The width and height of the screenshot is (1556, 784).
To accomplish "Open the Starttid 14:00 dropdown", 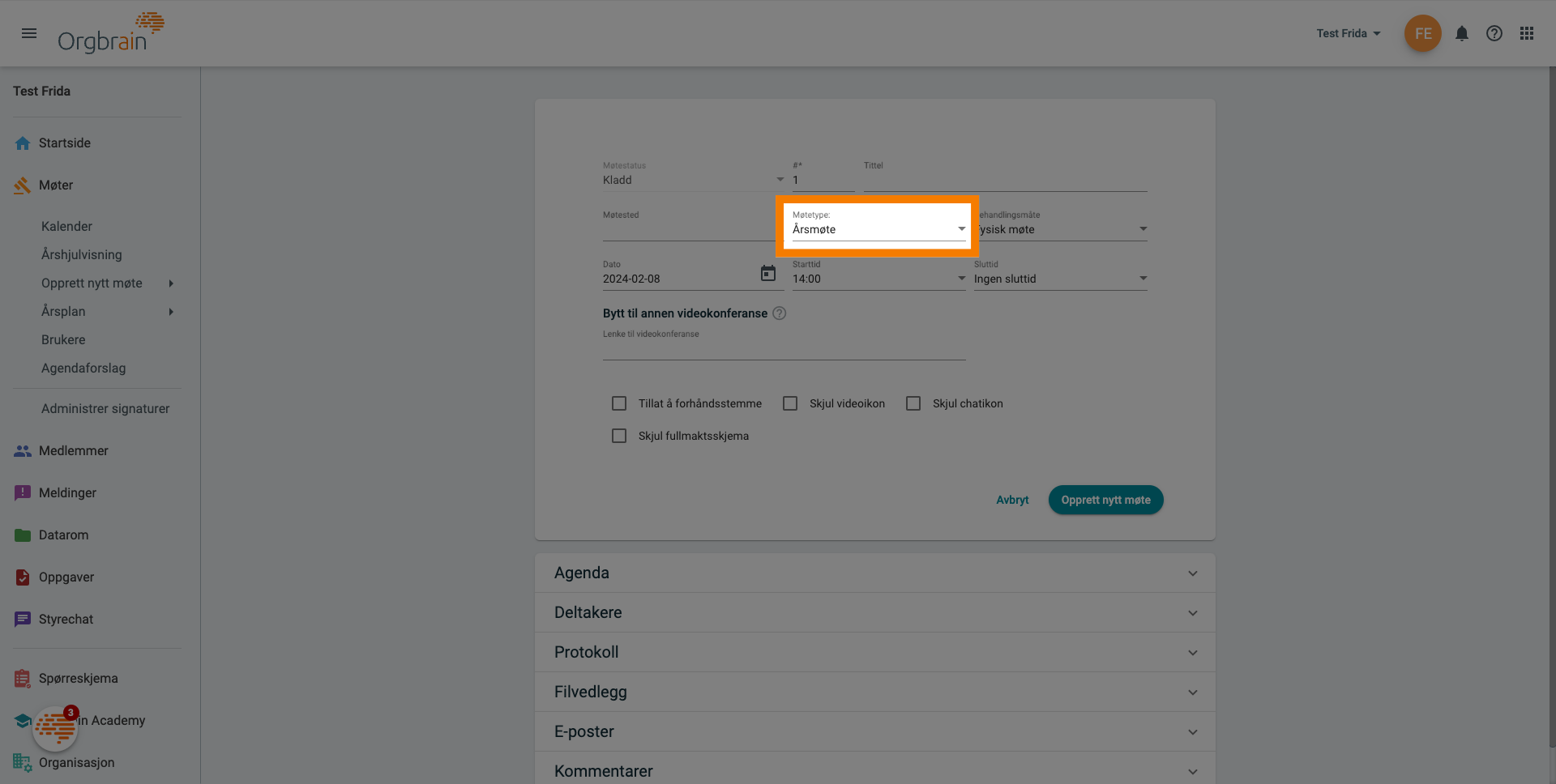I will [x=879, y=279].
